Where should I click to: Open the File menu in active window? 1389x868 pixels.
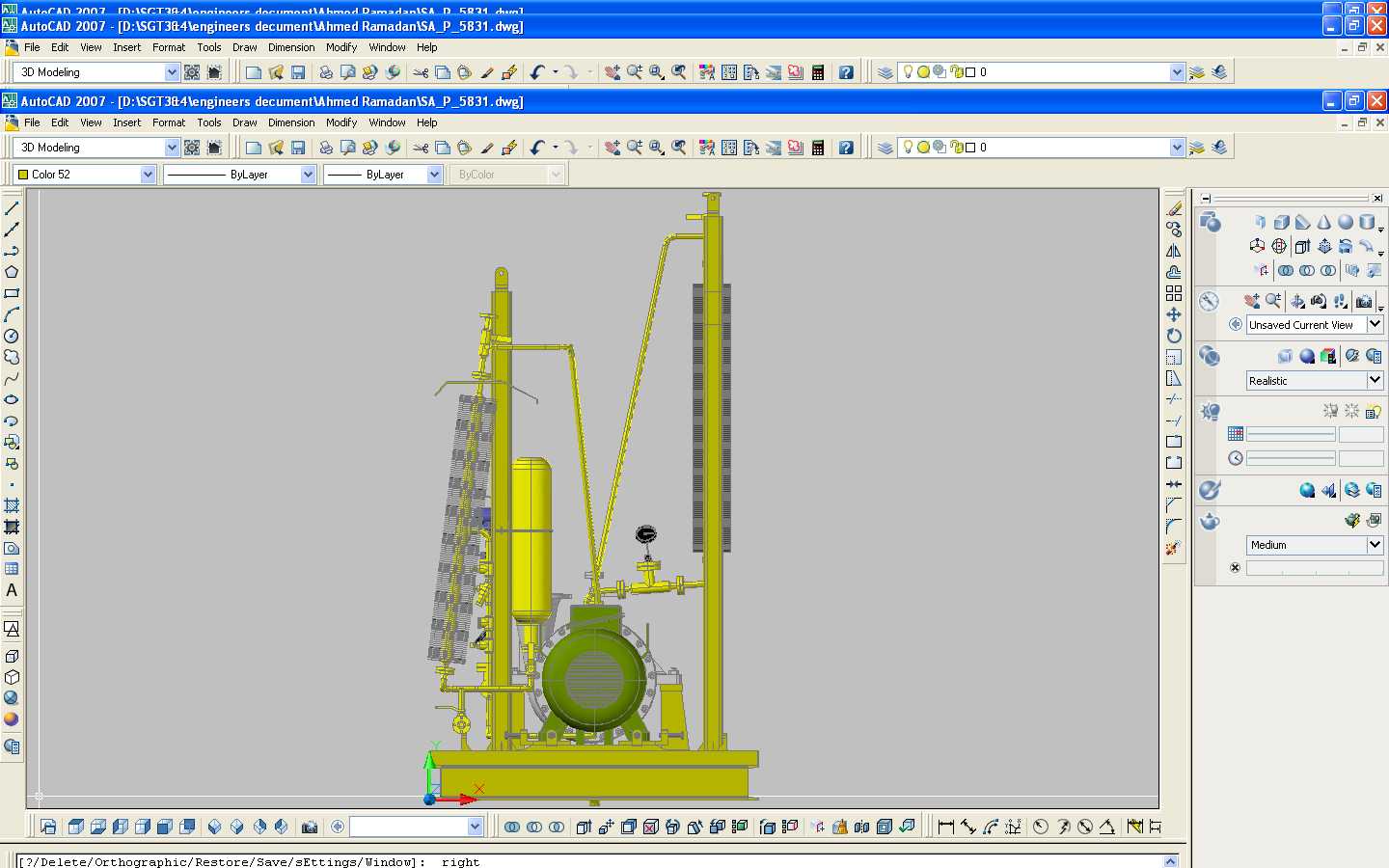click(x=32, y=122)
